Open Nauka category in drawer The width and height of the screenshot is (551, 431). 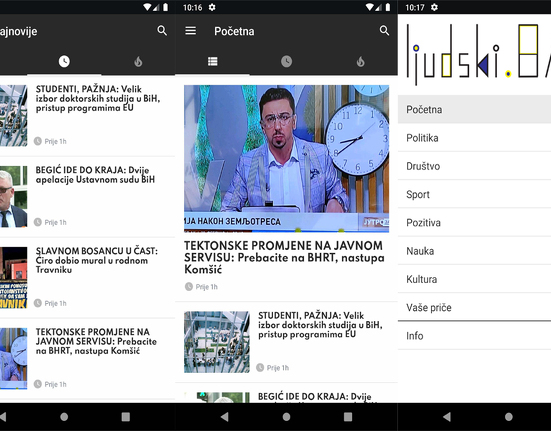[x=474, y=251]
